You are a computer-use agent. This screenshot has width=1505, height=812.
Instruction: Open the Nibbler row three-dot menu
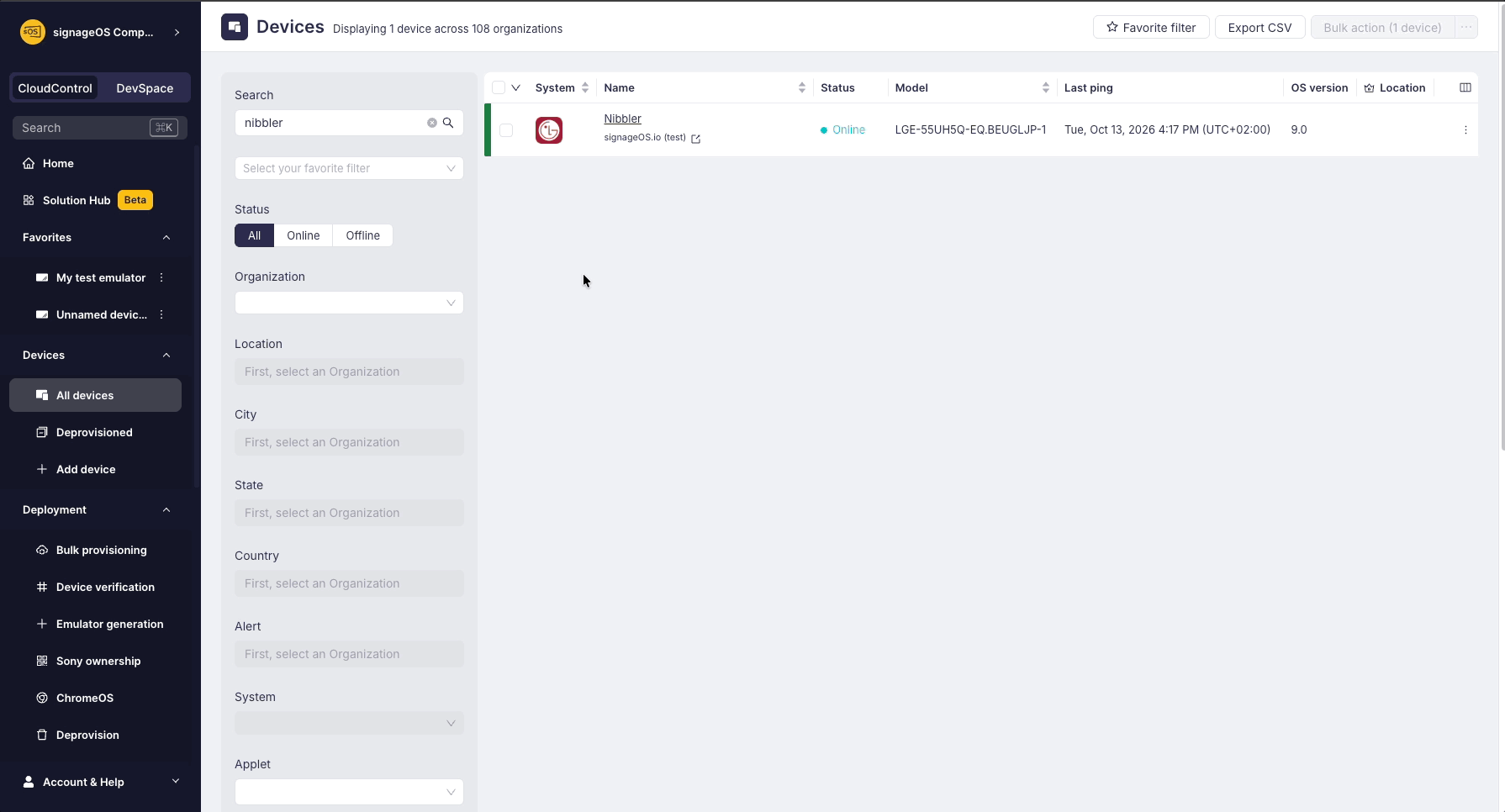coord(1465,130)
